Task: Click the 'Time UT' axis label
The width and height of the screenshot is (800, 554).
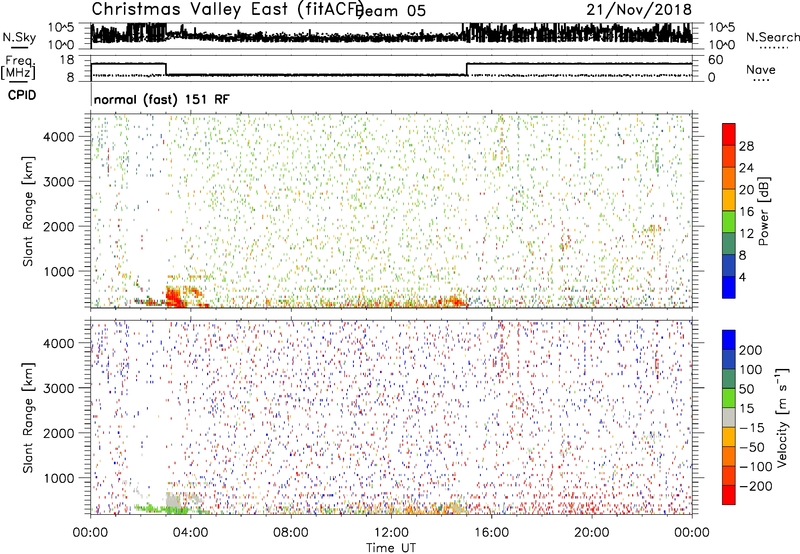Action: pos(391,547)
